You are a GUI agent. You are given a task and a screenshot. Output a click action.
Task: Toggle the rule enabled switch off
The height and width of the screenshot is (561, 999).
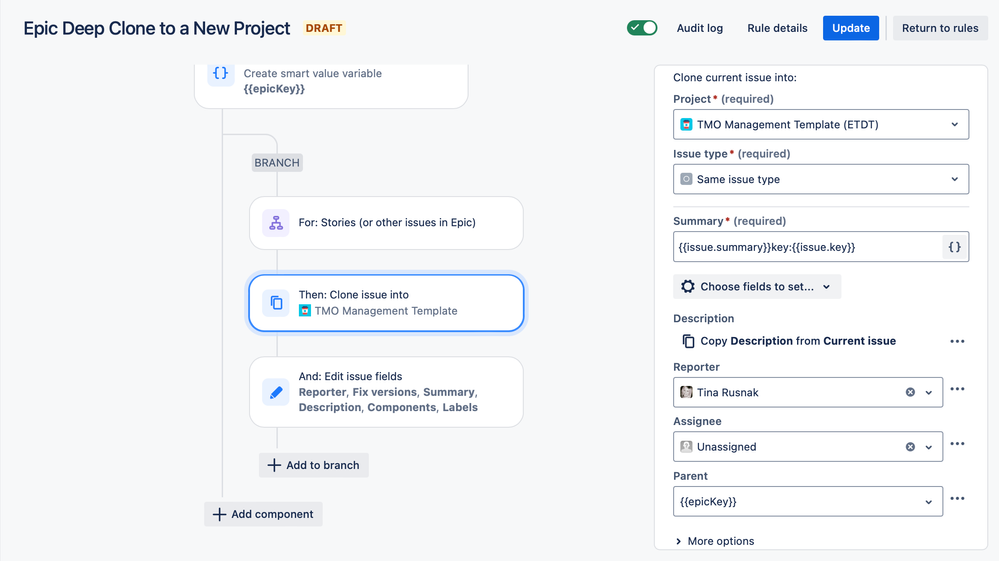point(642,28)
